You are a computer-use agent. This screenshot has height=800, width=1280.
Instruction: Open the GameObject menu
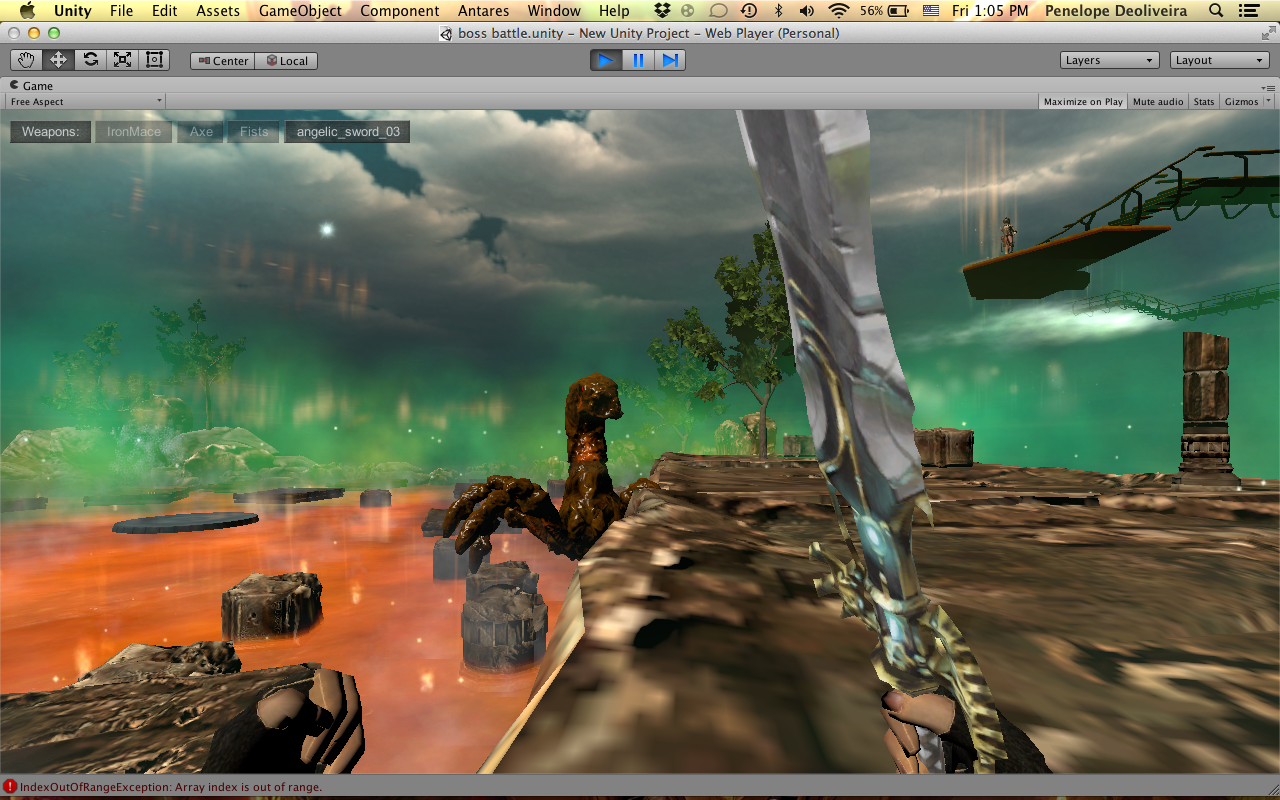[300, 11]
